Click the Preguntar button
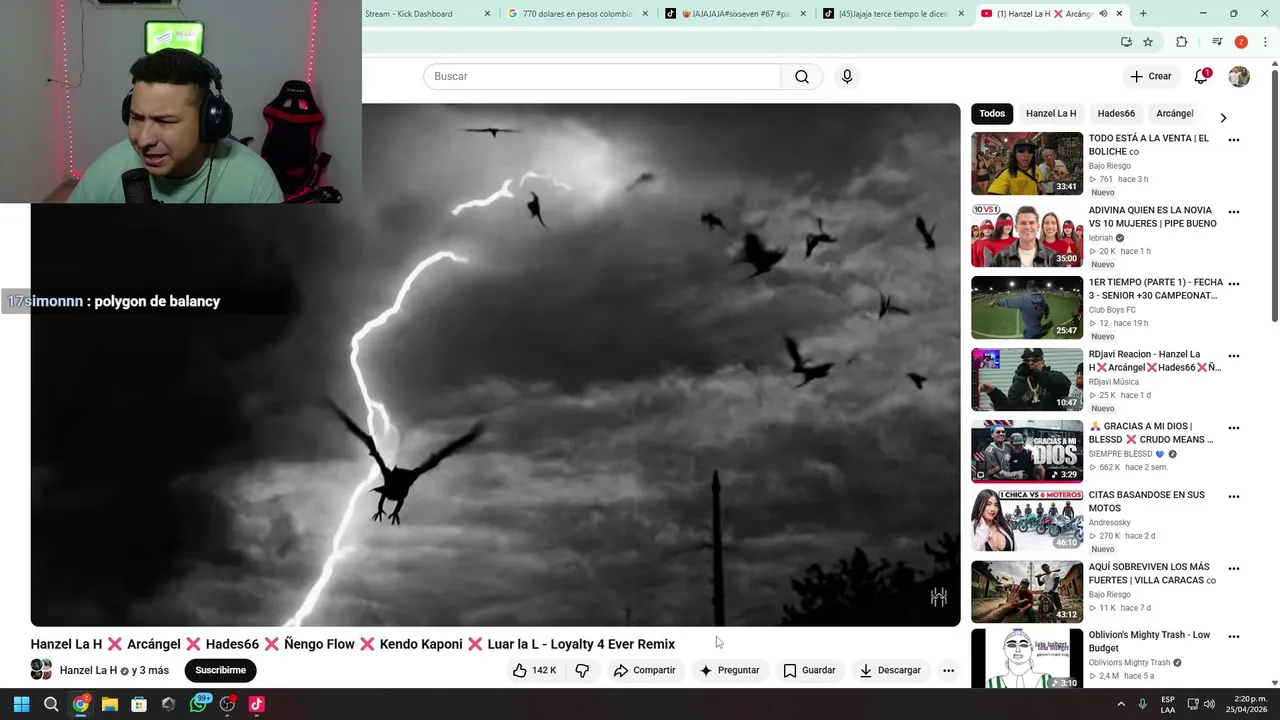 point(730,670)
